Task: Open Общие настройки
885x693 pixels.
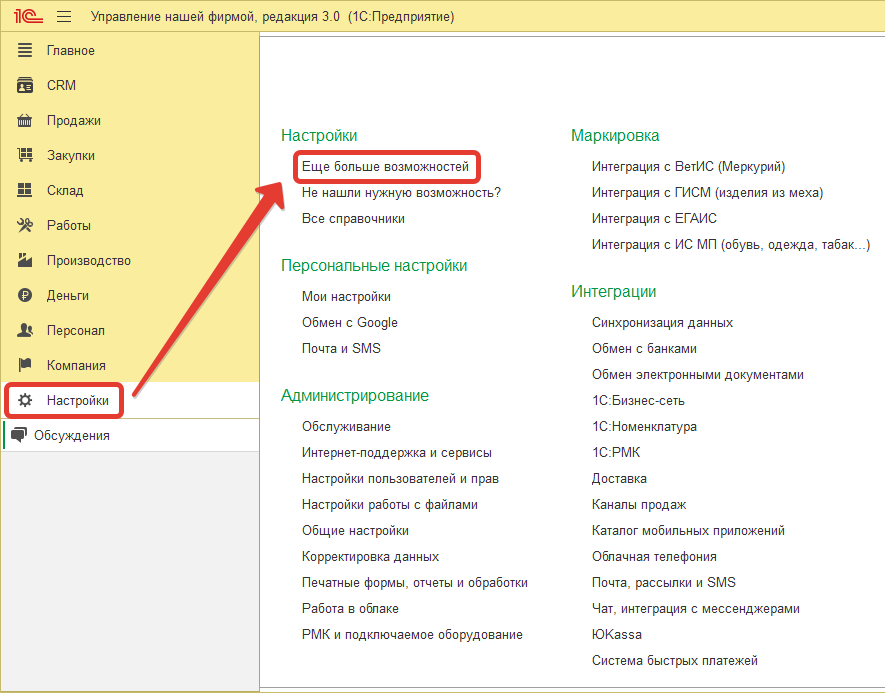Action: tap(355, 530)
